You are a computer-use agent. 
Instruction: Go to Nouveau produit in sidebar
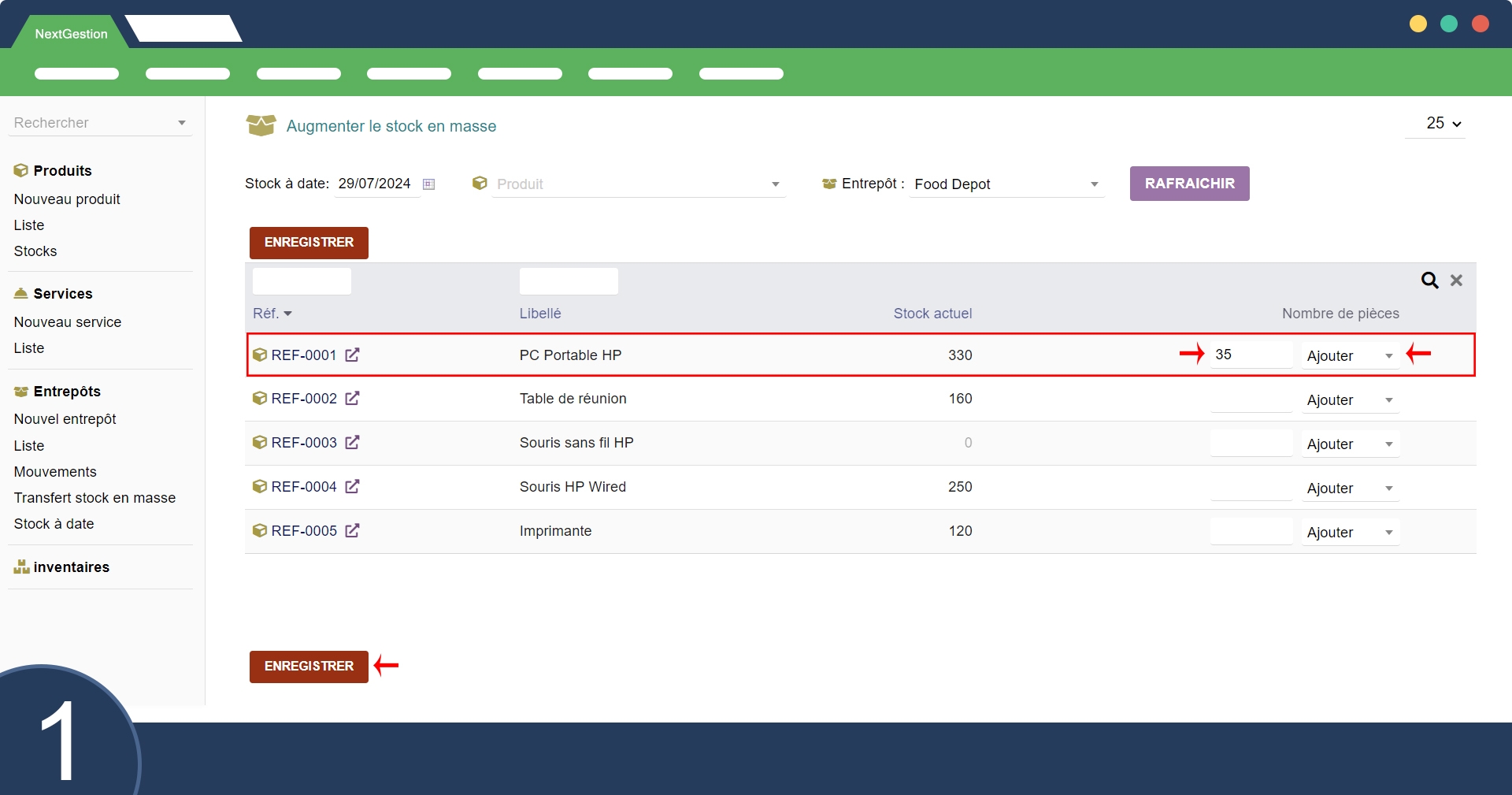pyautogui.click(x=67, y=199)
